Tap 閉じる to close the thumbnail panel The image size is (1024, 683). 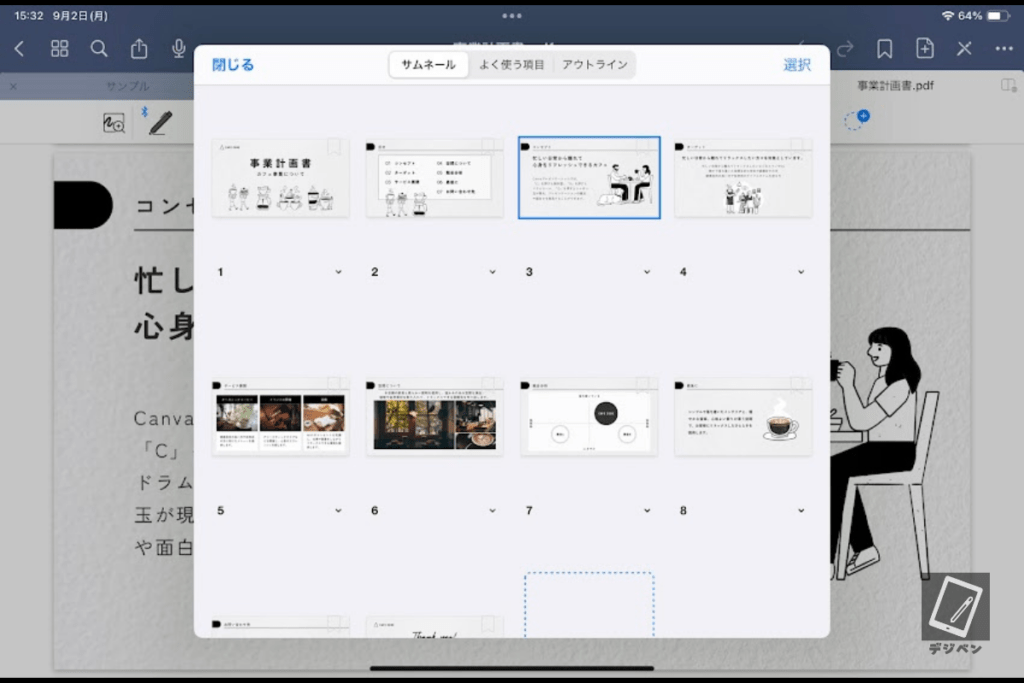click(x=232, y=65)
